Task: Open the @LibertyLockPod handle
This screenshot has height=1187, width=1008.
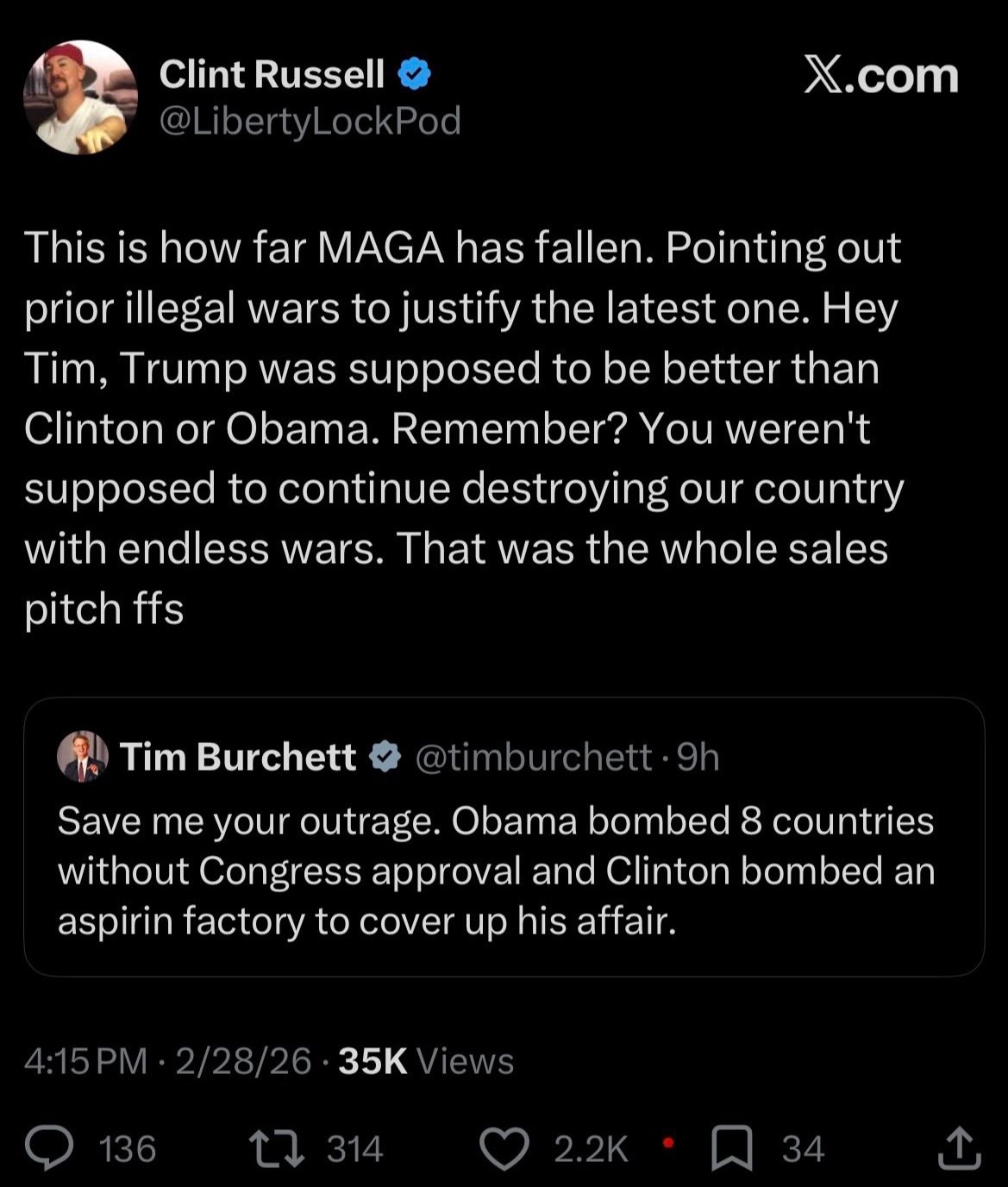Action: 310,121
